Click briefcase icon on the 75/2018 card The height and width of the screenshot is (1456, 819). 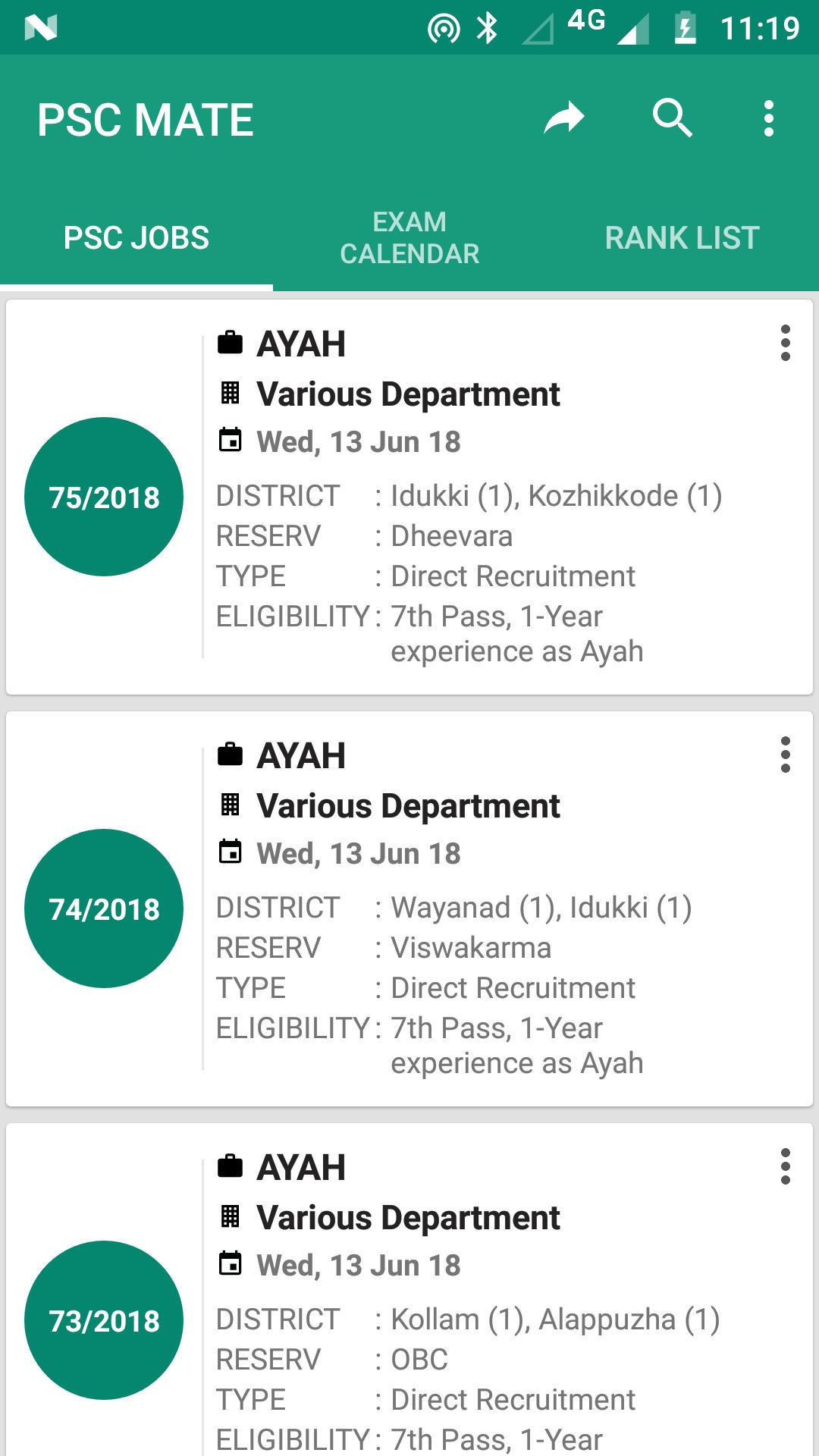tap(230, 343)
